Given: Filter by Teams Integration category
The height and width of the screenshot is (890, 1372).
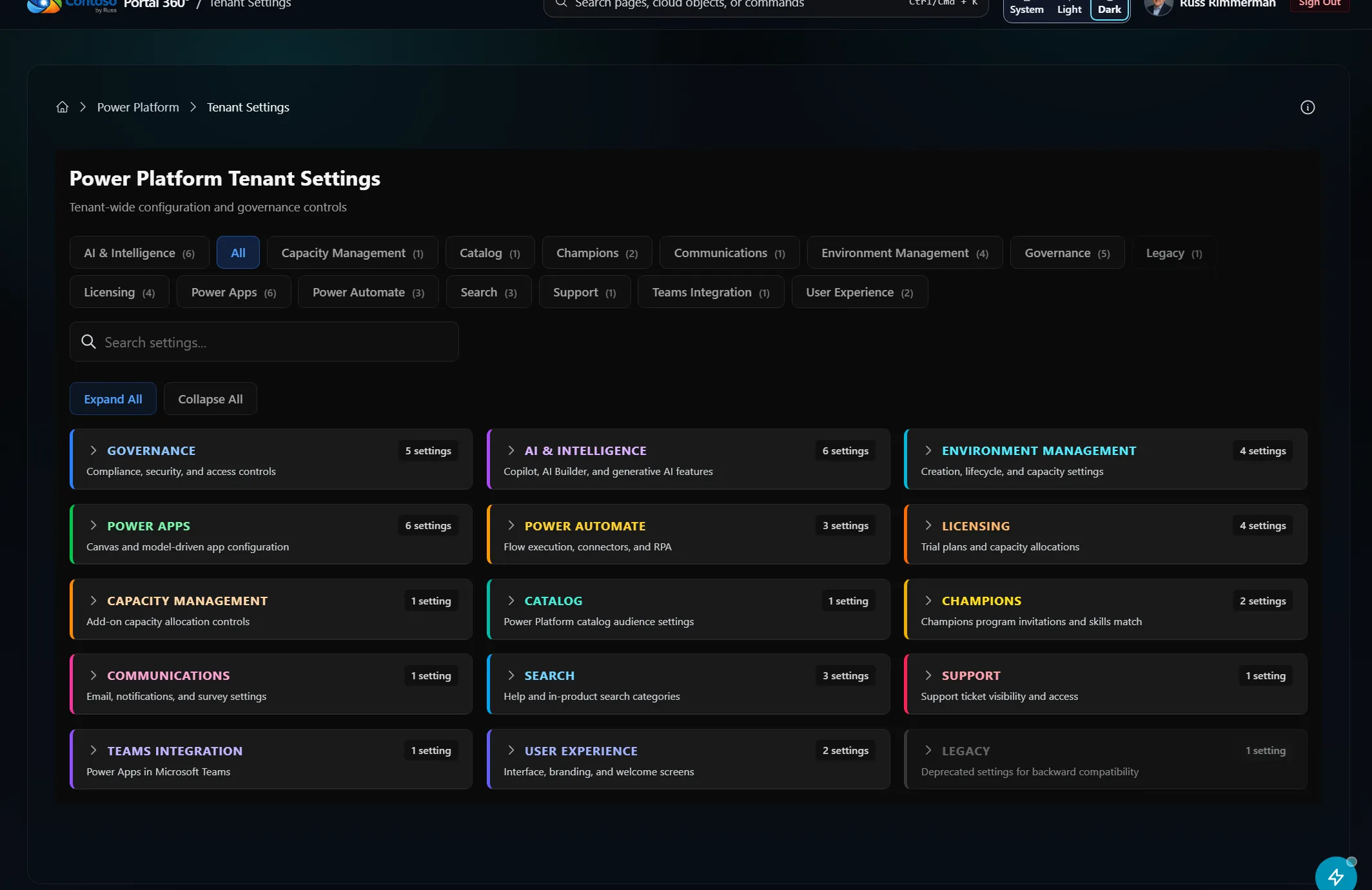Looking at the screenshot, I should [x=710, y=292].
